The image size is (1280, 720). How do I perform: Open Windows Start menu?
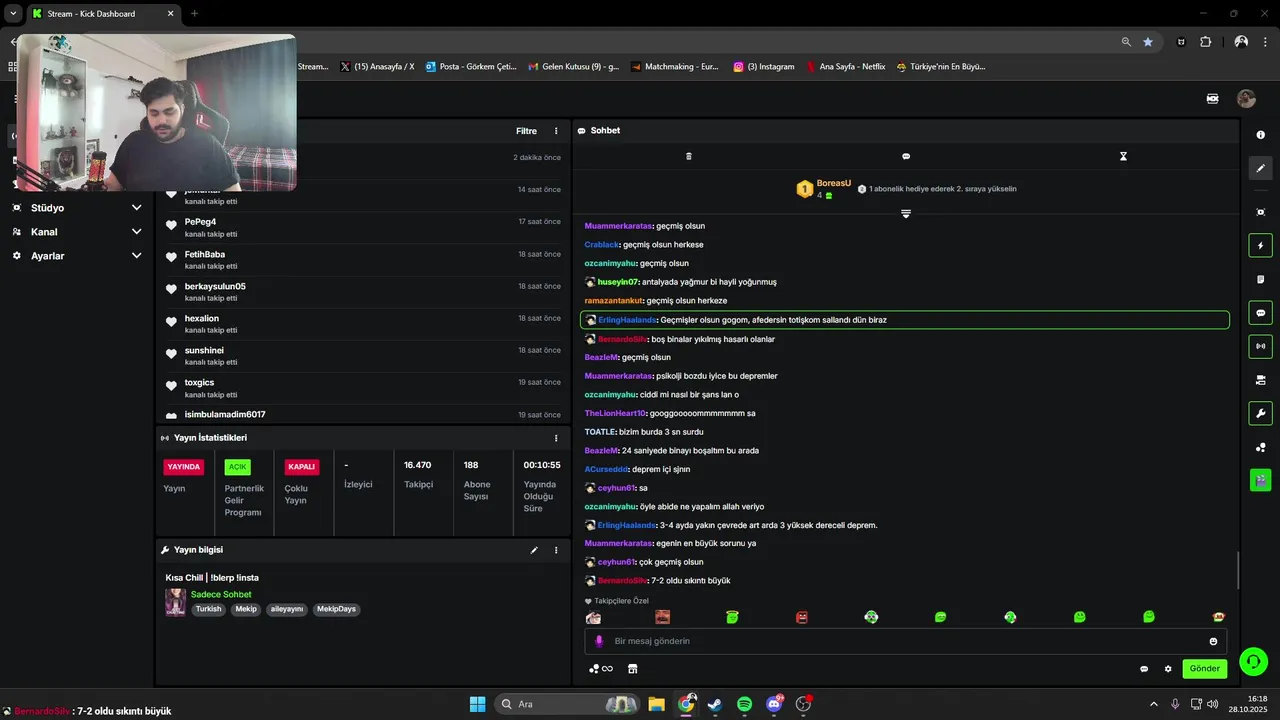[477, 704]
